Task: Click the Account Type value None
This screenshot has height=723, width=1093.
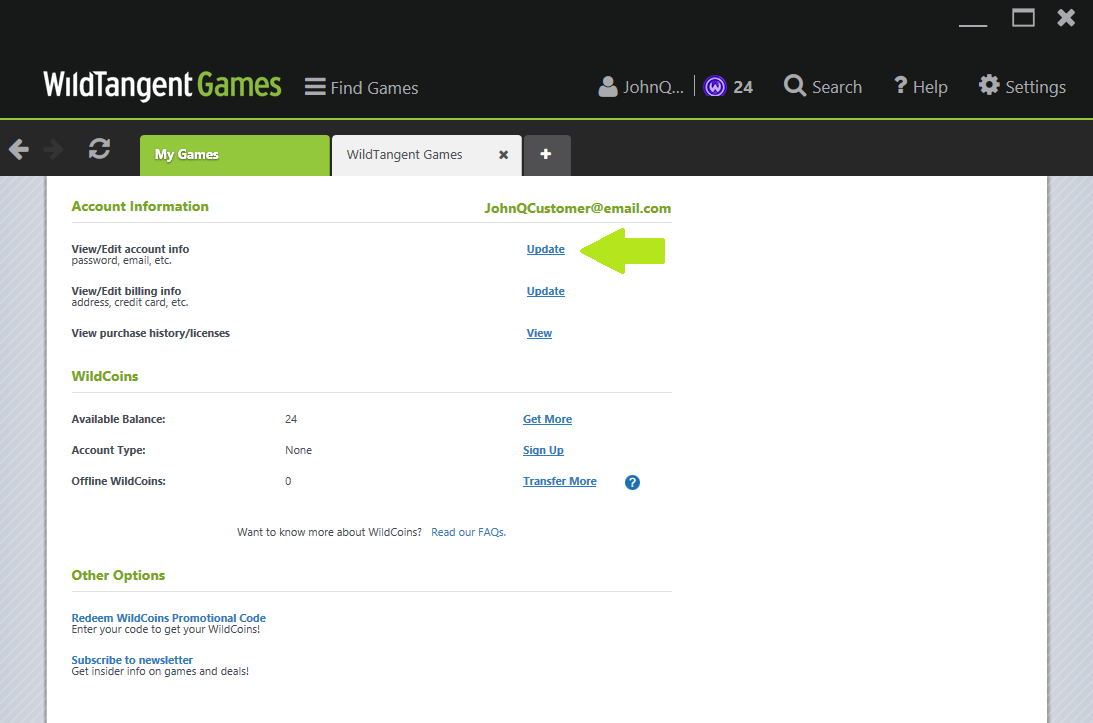Action: pyautogui.click(x=298, y=450)
